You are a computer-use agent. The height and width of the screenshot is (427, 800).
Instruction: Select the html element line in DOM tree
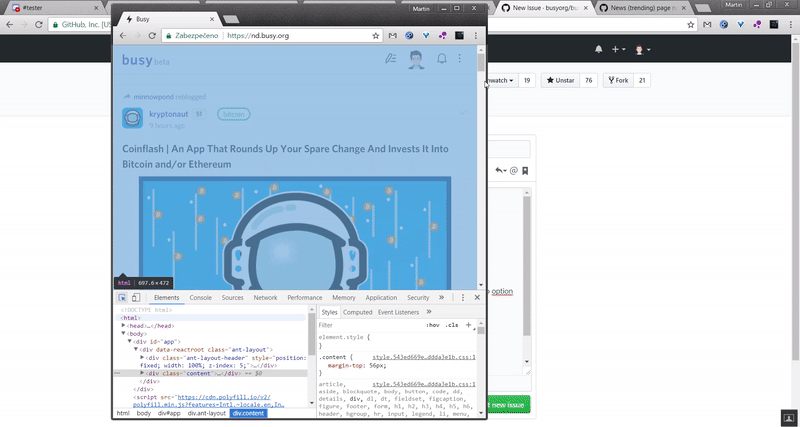point(131,318)
